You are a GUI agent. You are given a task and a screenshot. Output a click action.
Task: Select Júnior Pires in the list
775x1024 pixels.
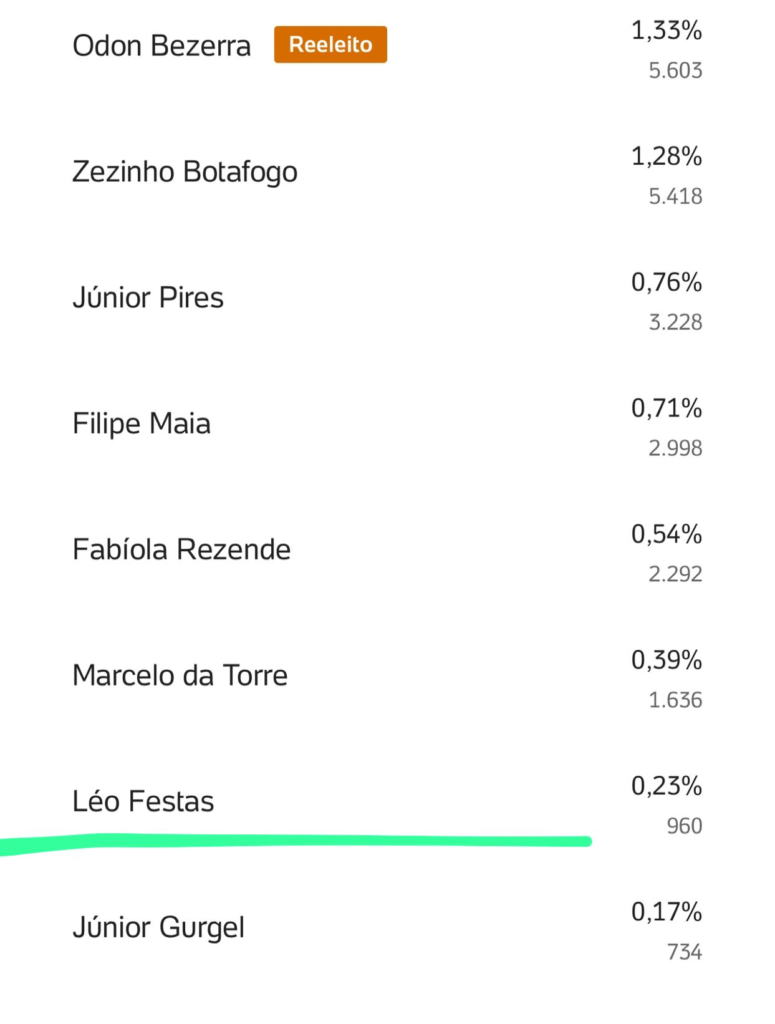coord(148,298)
